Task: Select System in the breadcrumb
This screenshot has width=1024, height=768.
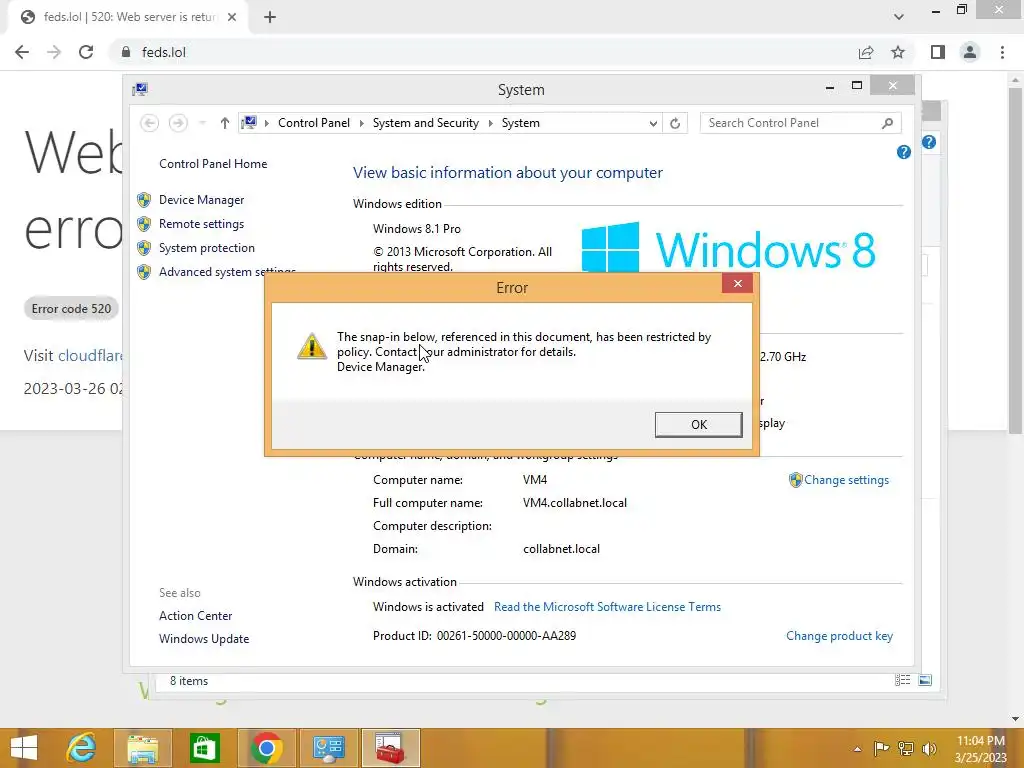Action: [x=520, y=123]
